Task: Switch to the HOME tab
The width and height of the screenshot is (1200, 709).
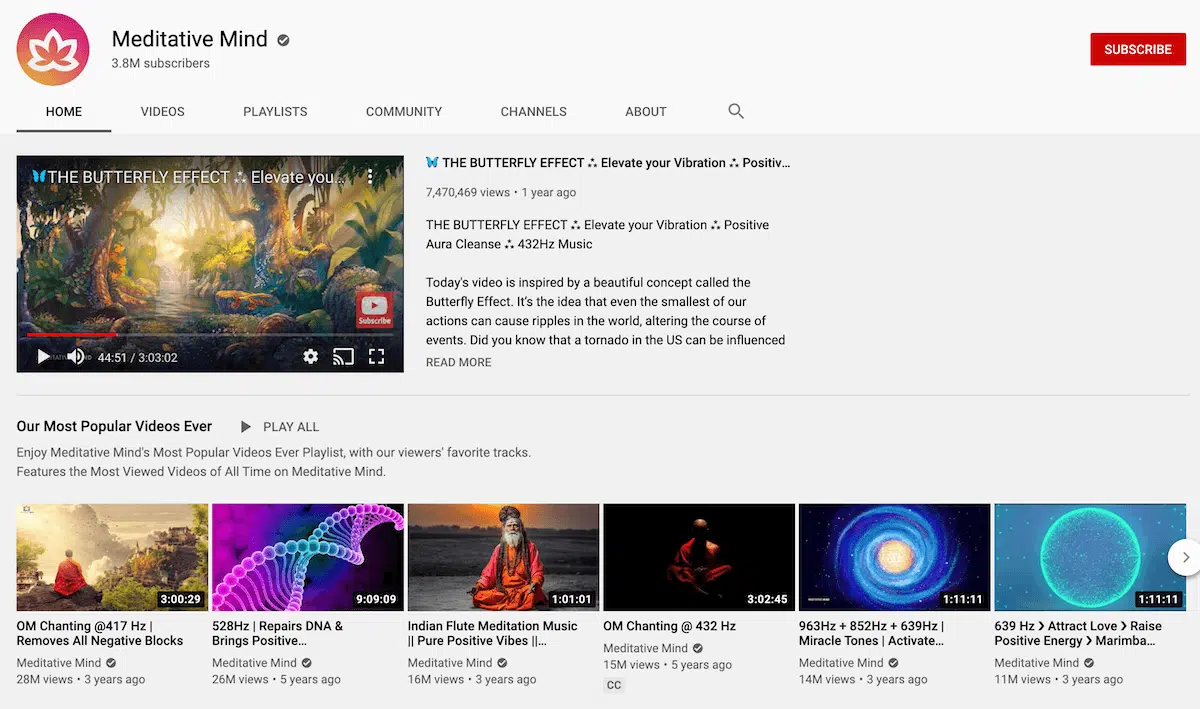Action: (x=64, y=112)
